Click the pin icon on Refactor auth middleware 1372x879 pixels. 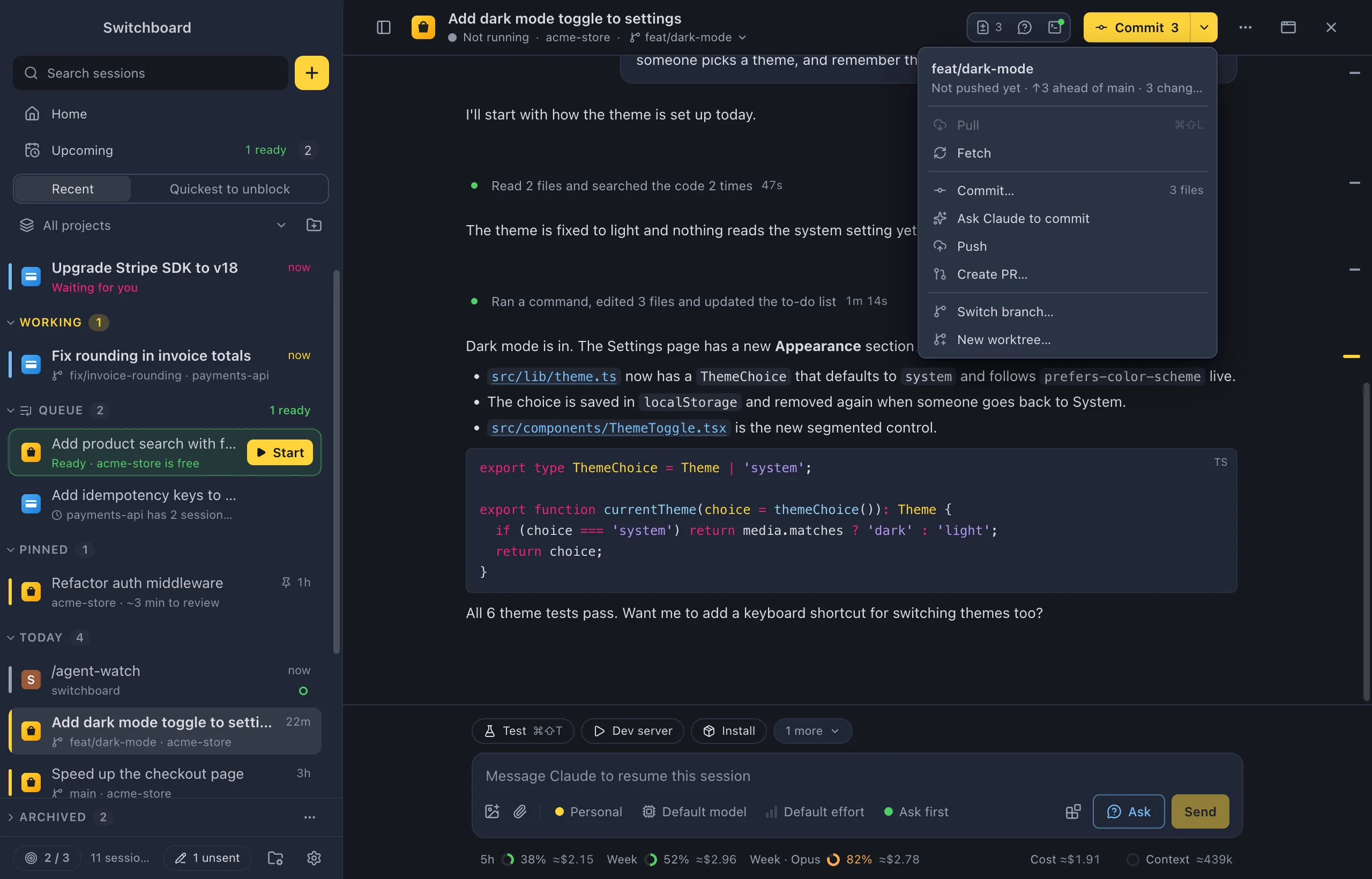(x=286, y=582)
